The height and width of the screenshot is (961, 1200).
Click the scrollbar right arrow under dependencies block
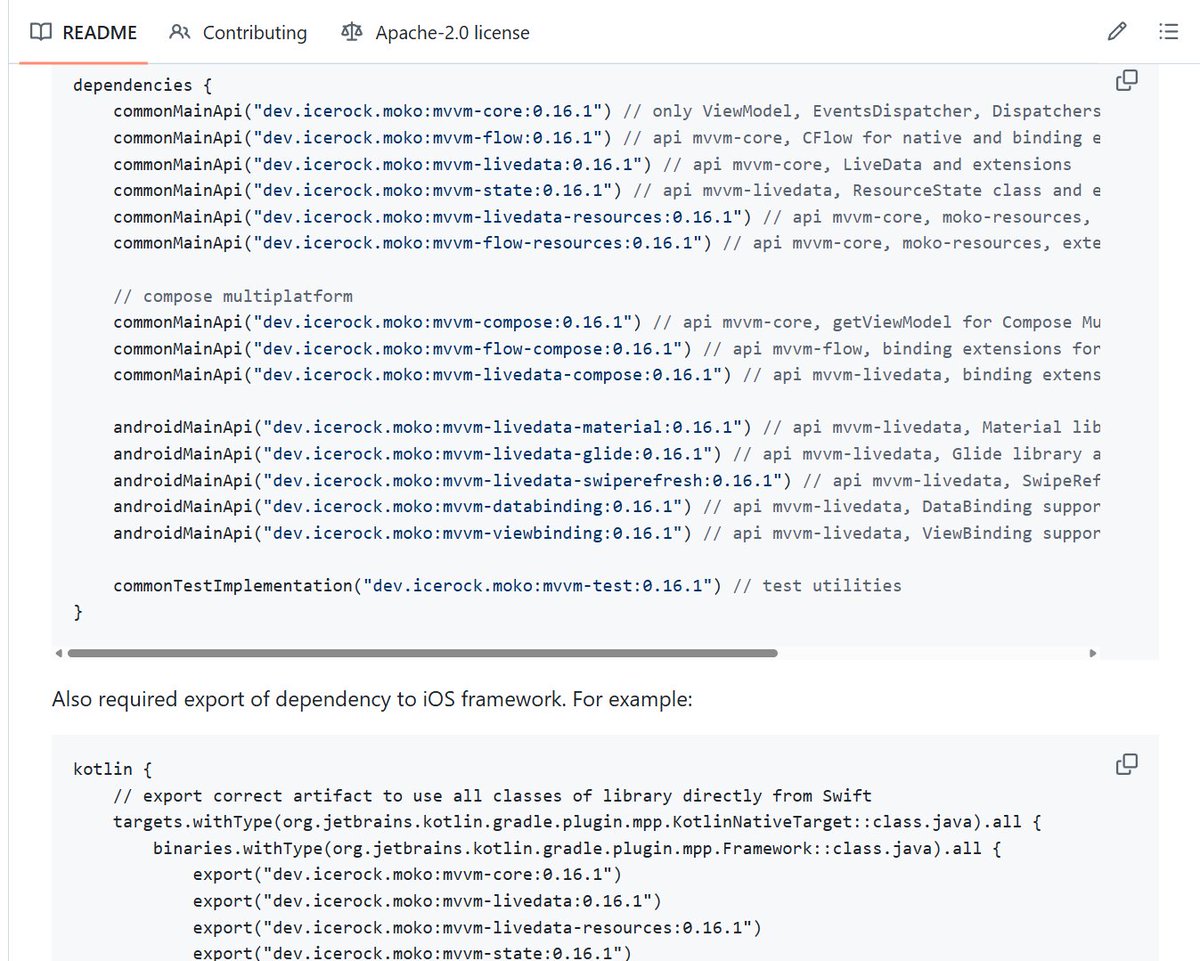(x=1093, y=653)
